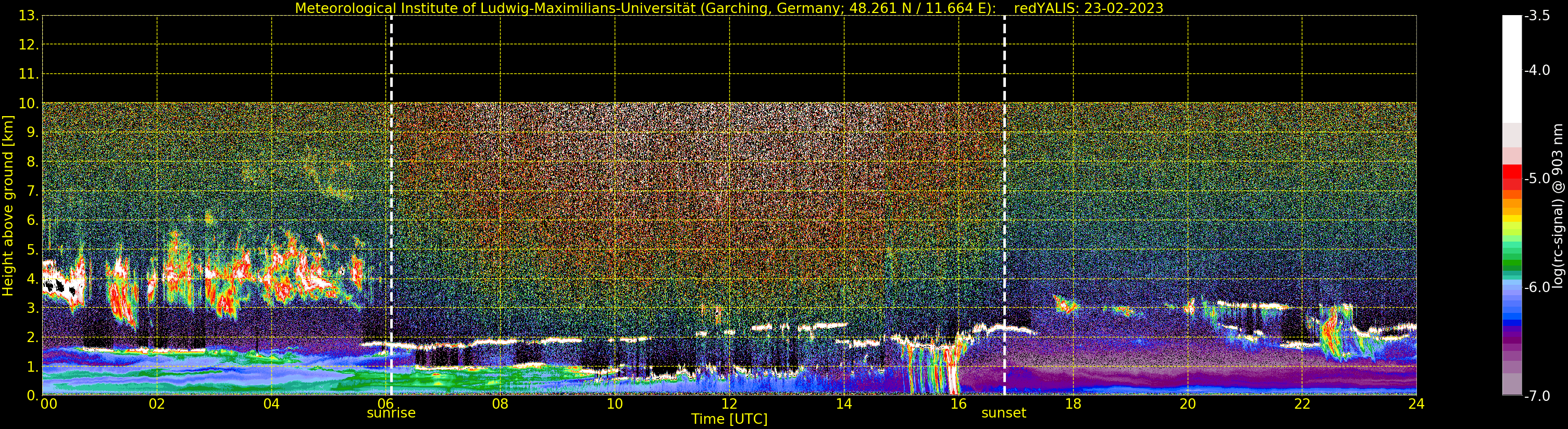The image size is (1568, 429).
Task: Click the dashed white sunset marker line
Action: [x=1004, y=205]
